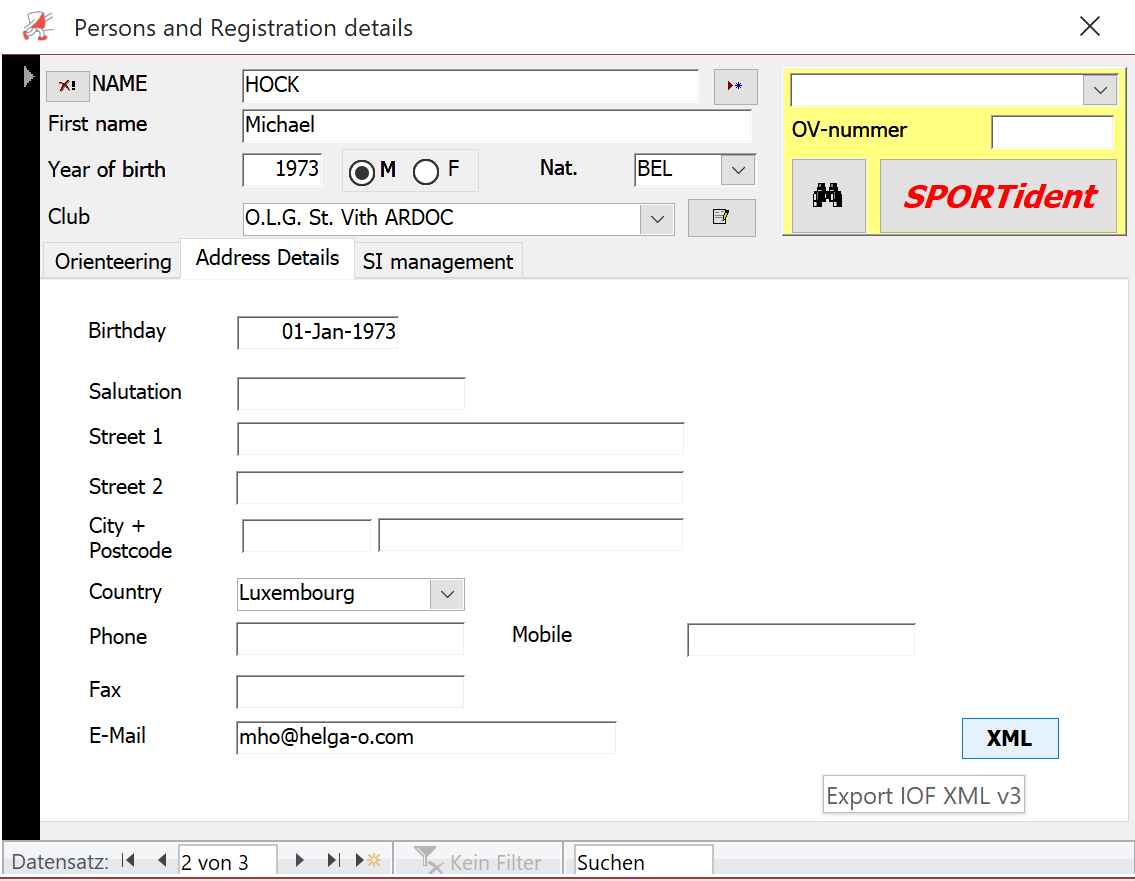Select the Address Details tab
1135x881 pixels.
[x=267, y=258]
